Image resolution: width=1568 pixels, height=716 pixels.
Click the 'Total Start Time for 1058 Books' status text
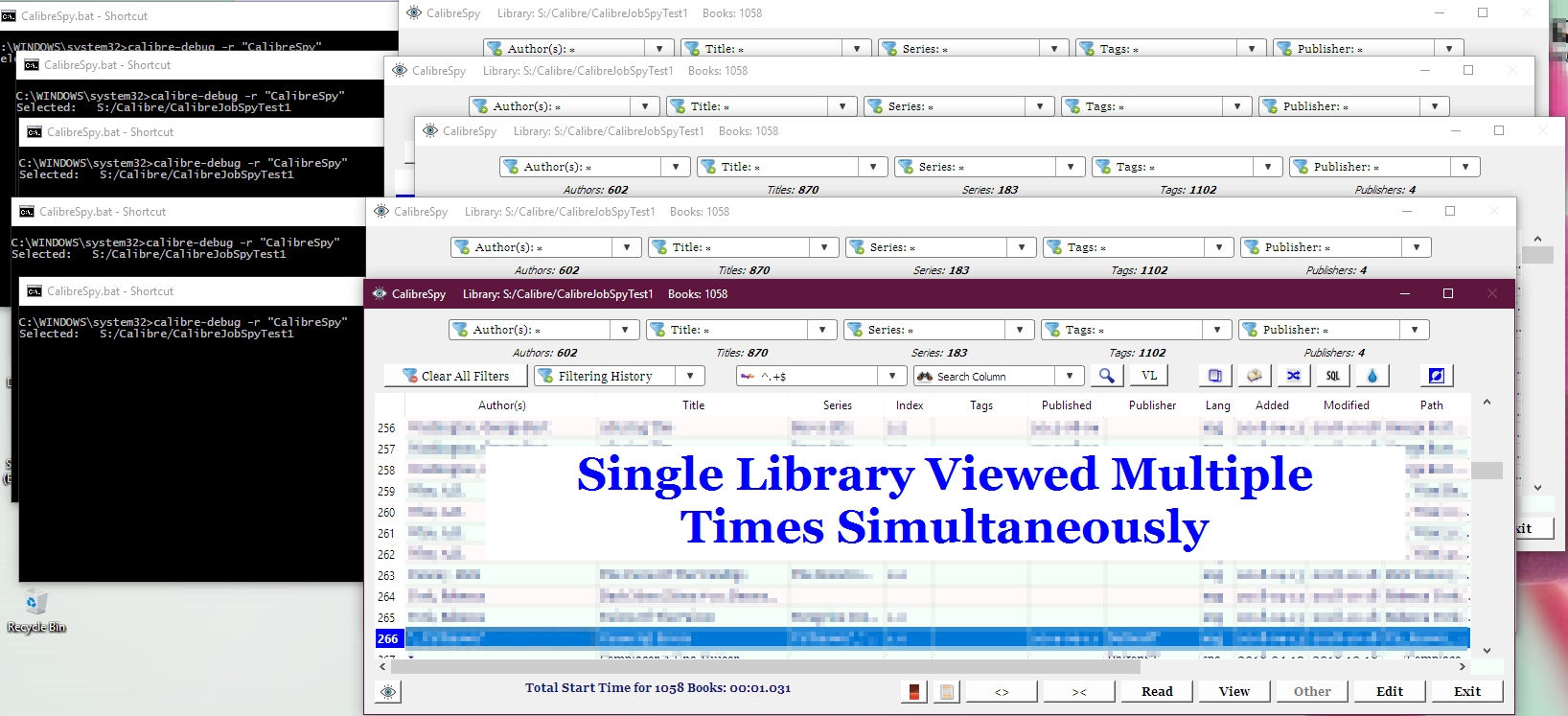pos(657,688)
